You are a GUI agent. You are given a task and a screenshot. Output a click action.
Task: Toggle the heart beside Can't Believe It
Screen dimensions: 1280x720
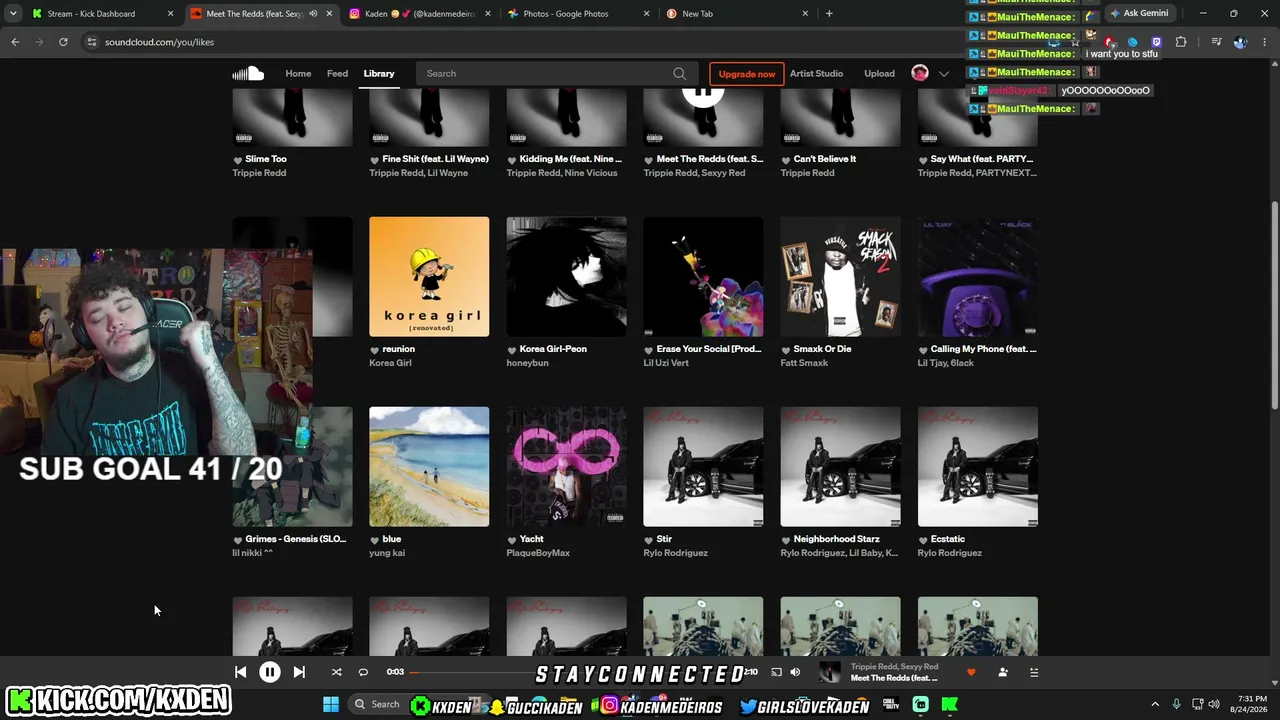coord(786,160)
